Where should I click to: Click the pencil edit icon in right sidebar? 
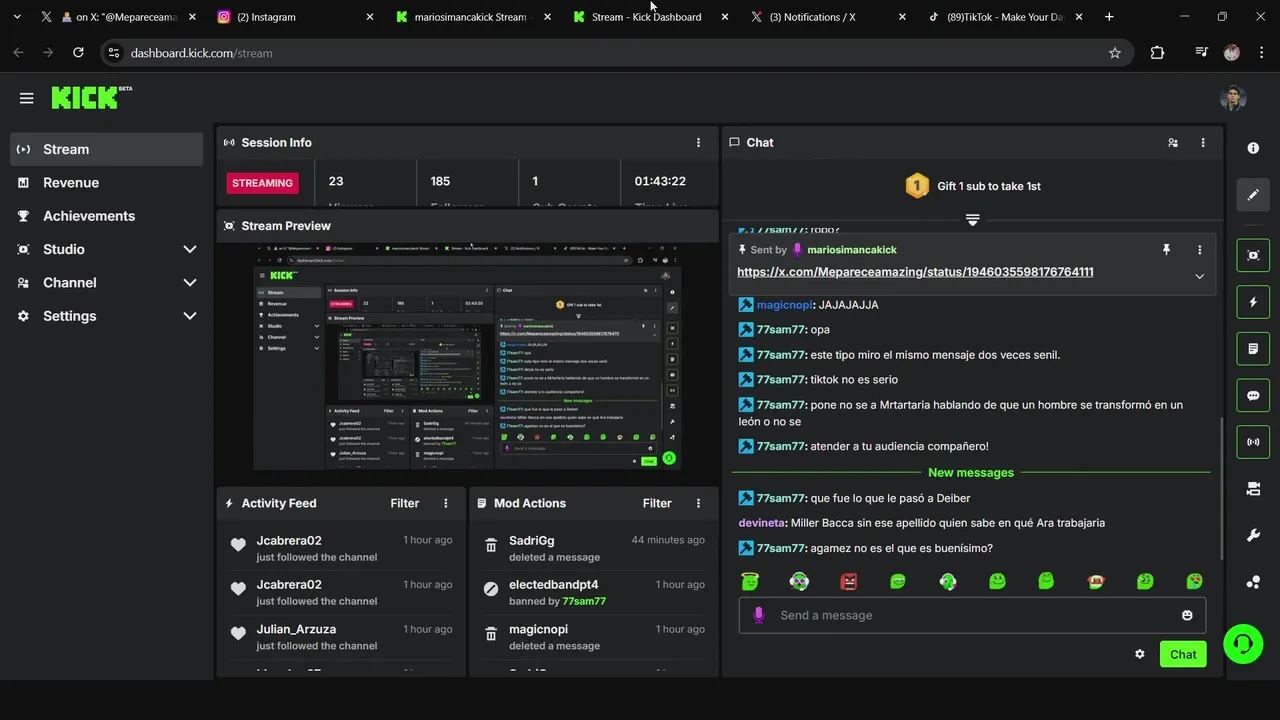pos(1253,195)
